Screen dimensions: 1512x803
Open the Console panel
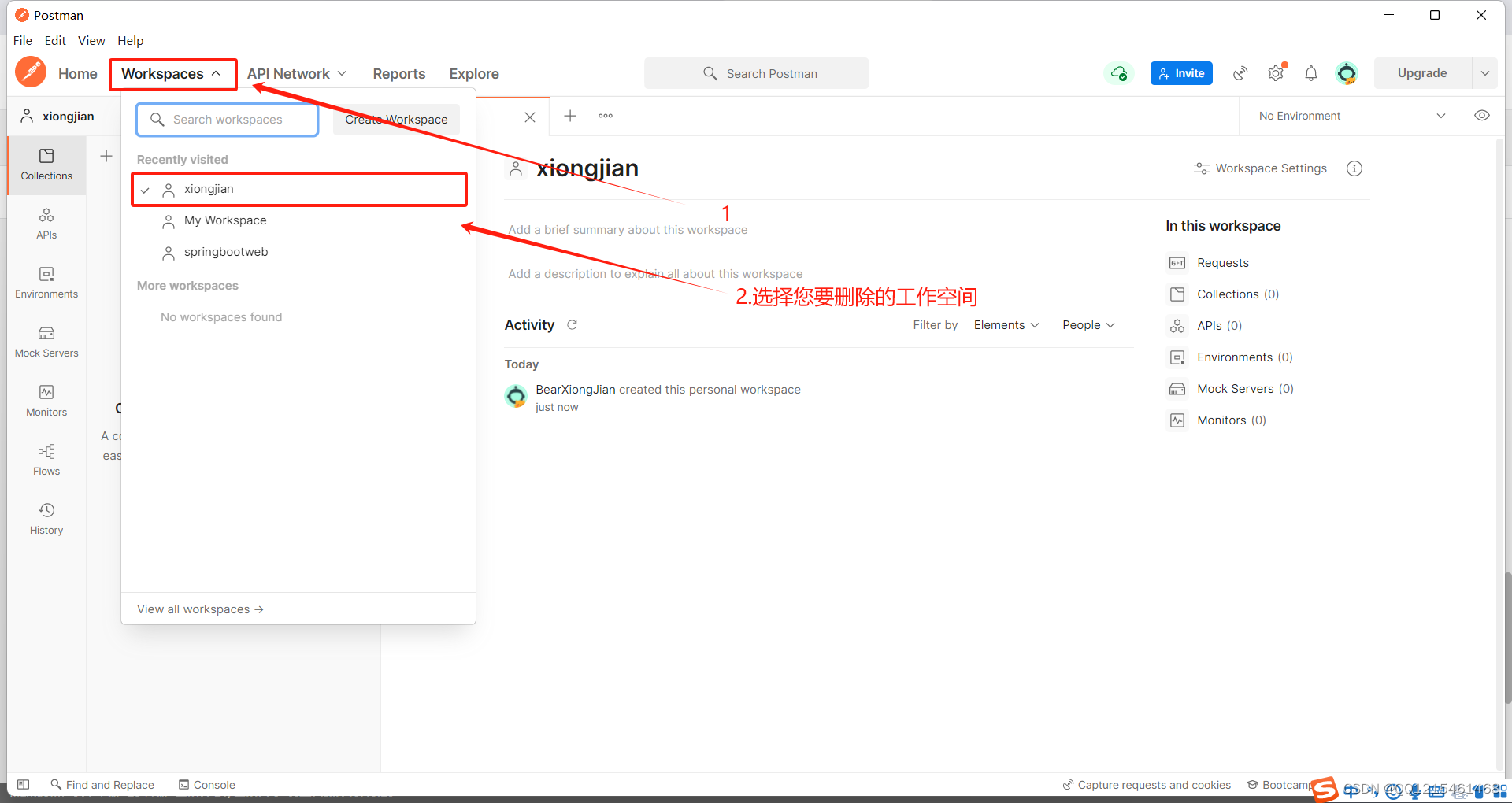tap(207, 784)
